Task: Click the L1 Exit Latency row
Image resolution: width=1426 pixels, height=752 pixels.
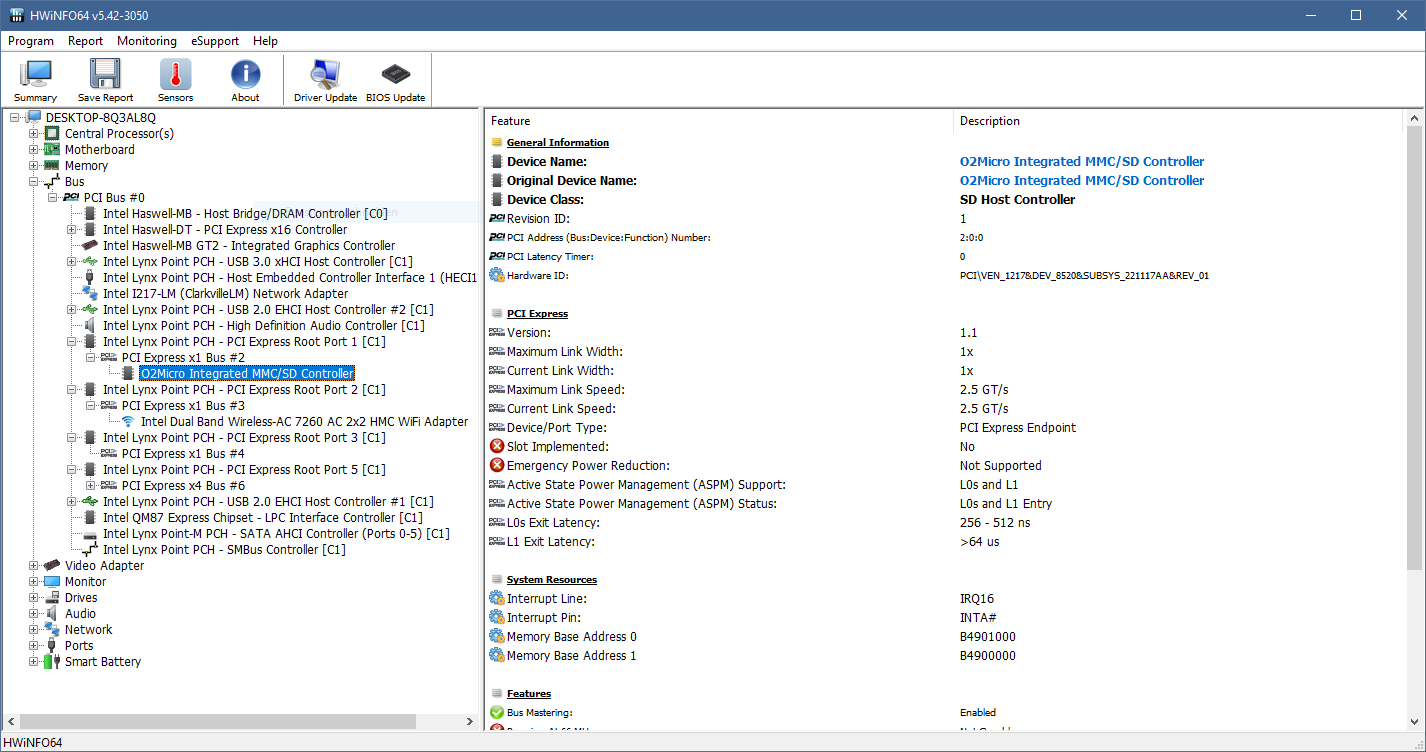Action: coord(945,542)
